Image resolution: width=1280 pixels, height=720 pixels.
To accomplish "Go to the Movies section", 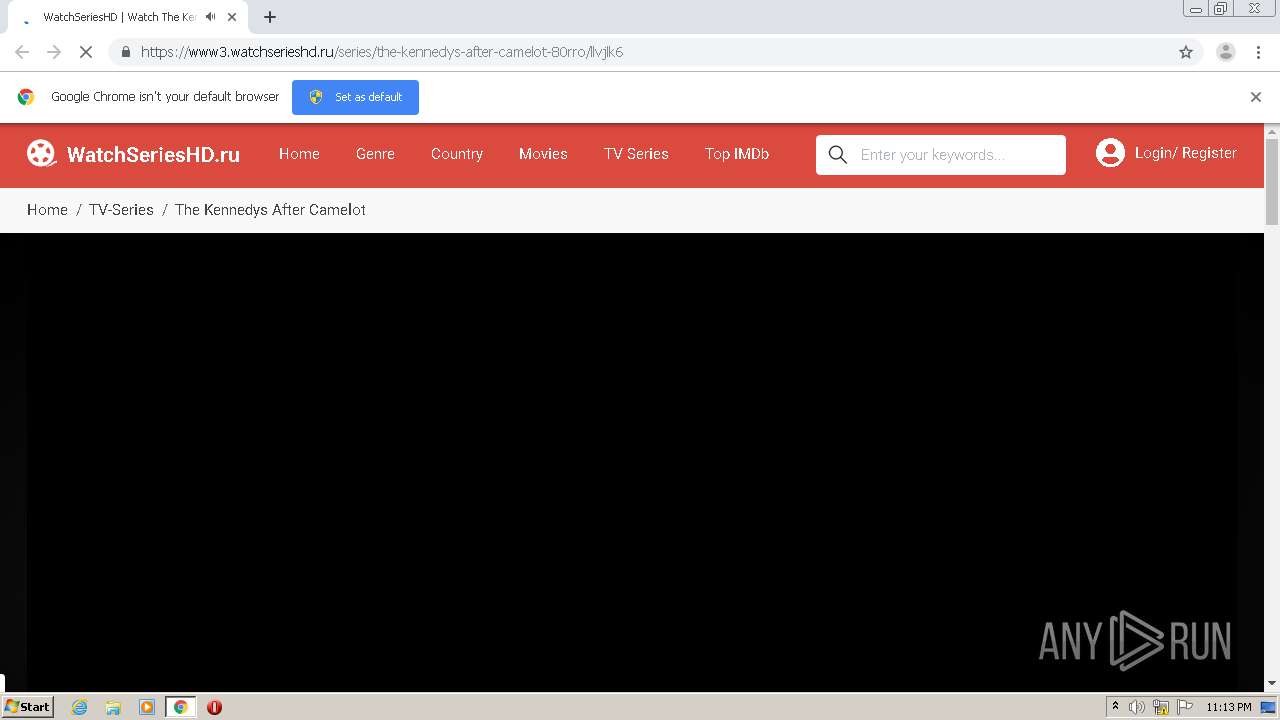I will point(543,154).
